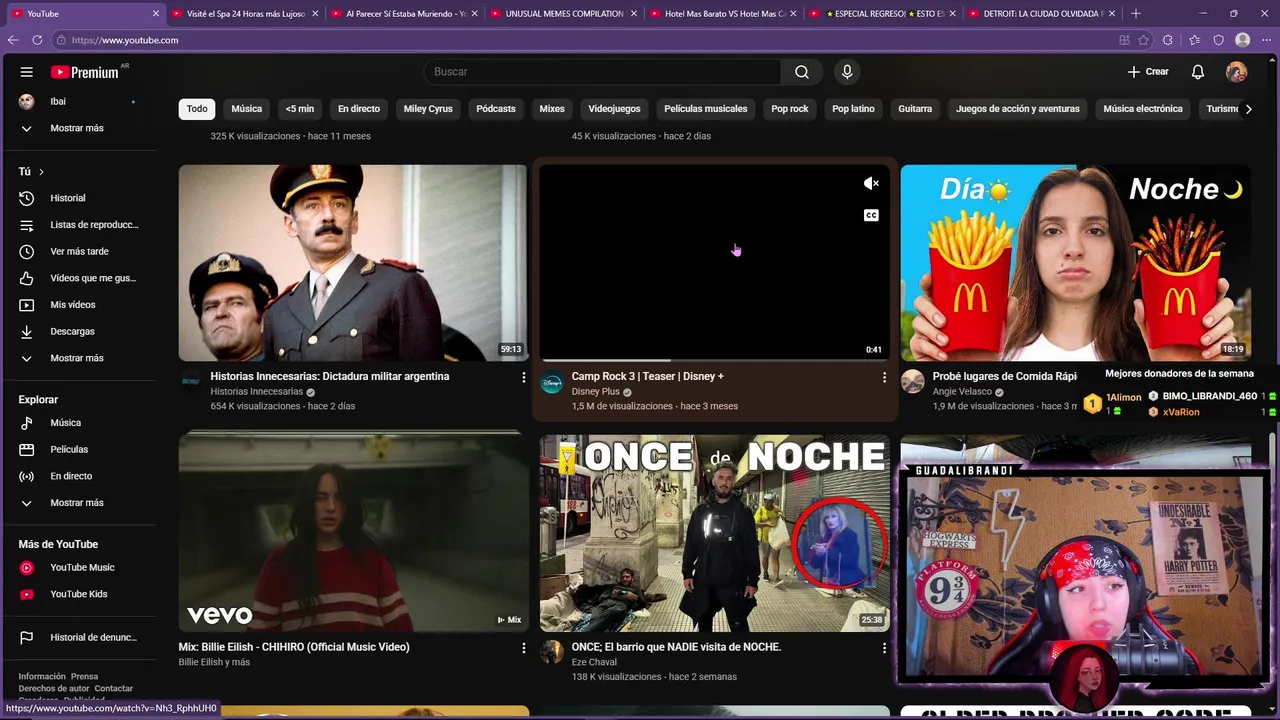Open the account avatar menu
1280x720 pixels.
[x=1237, y=72]
